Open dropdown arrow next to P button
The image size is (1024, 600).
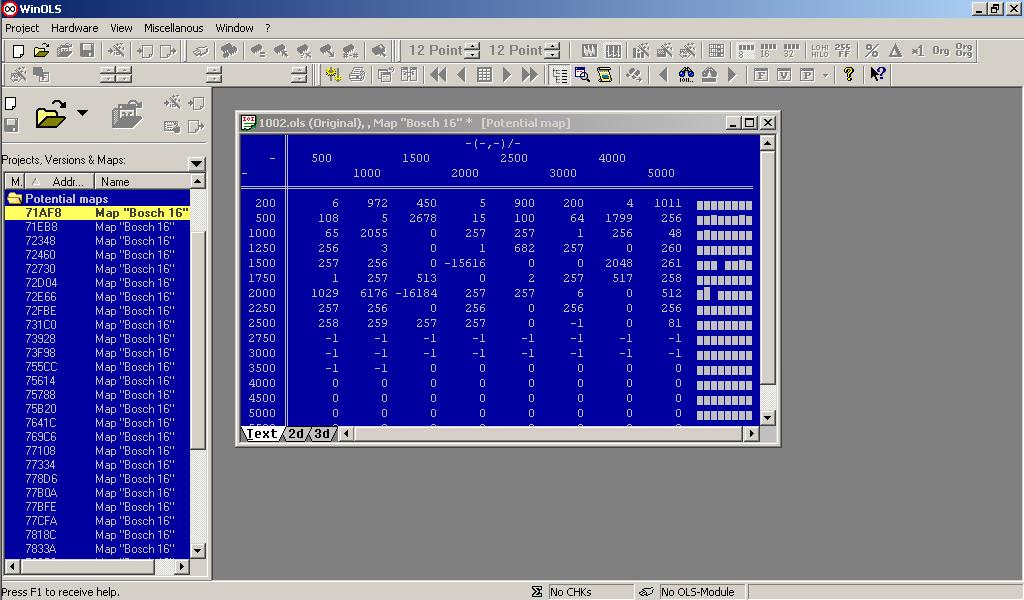coord(825,75)
